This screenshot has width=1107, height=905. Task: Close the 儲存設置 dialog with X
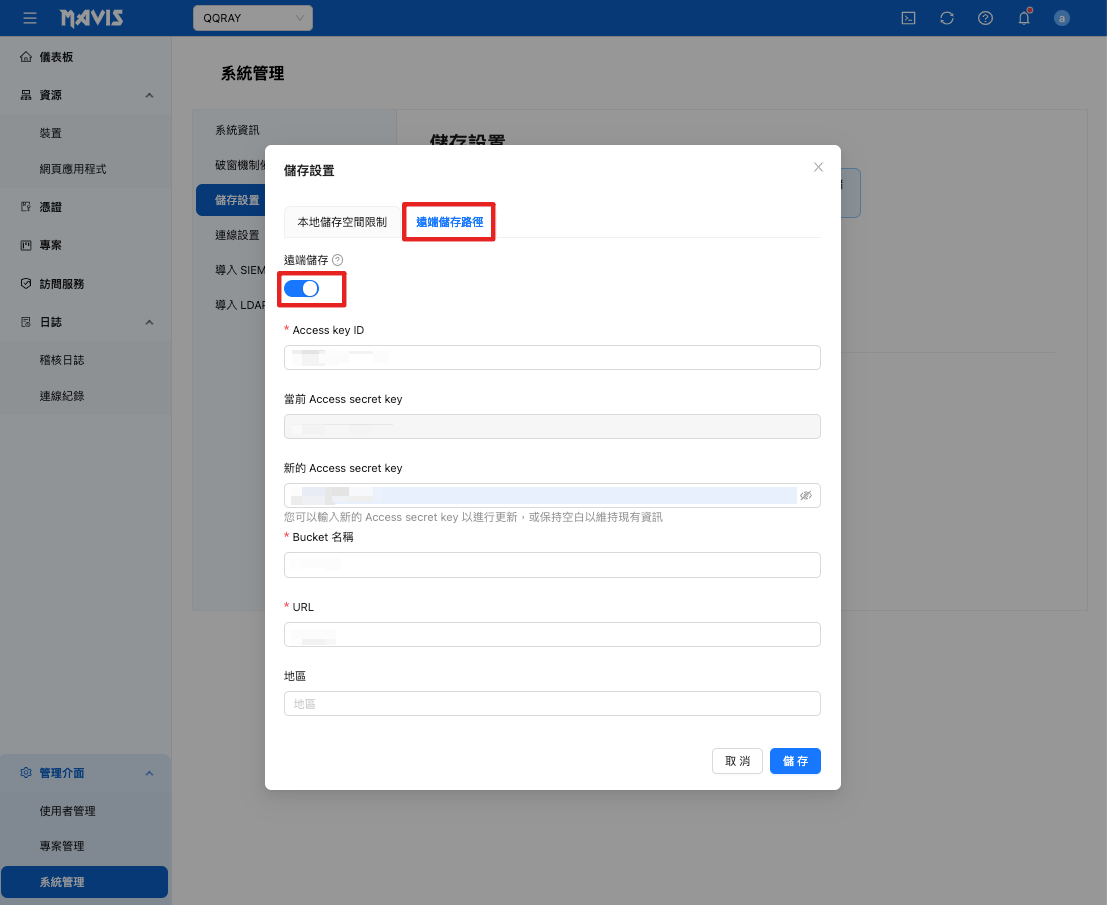[x=818, y=167]
